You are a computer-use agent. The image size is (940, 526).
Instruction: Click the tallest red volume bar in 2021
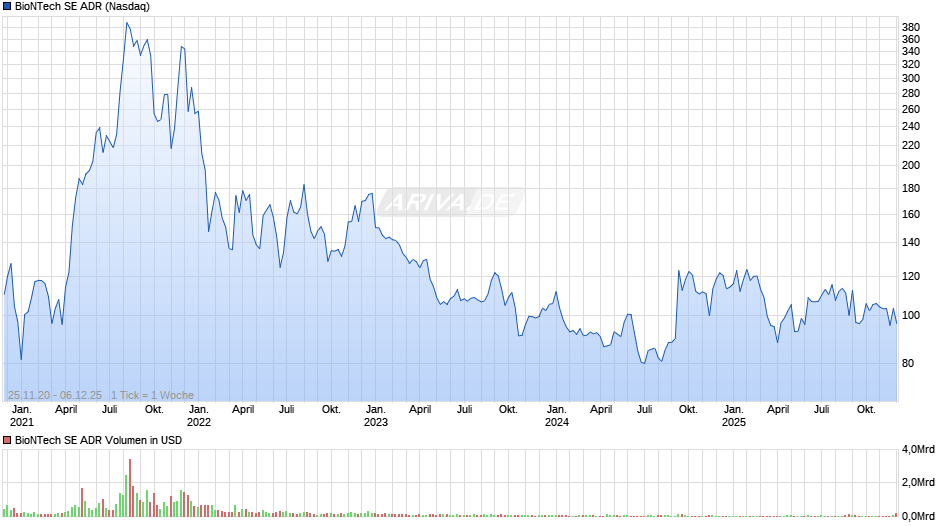tap(129, 488)
